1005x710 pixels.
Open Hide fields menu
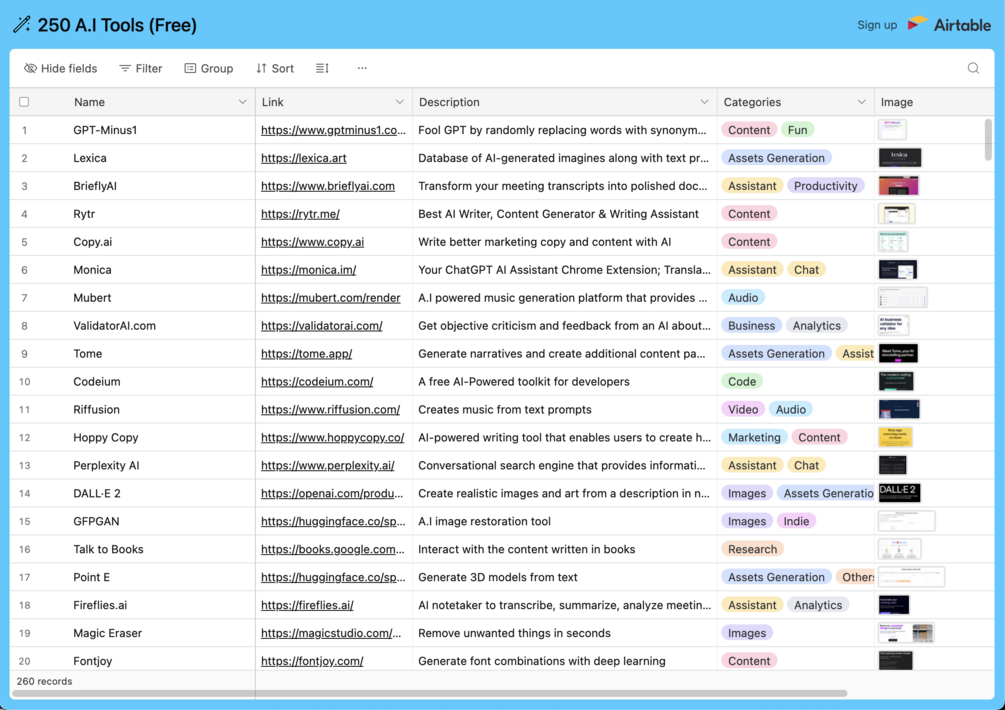(61, 68)
